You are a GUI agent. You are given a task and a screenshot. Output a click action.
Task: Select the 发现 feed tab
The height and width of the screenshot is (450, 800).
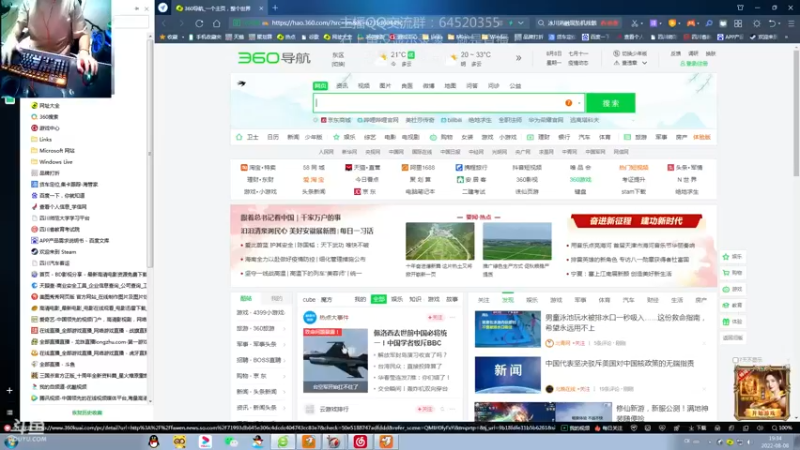pyautogui.click(x=508, y=300)
